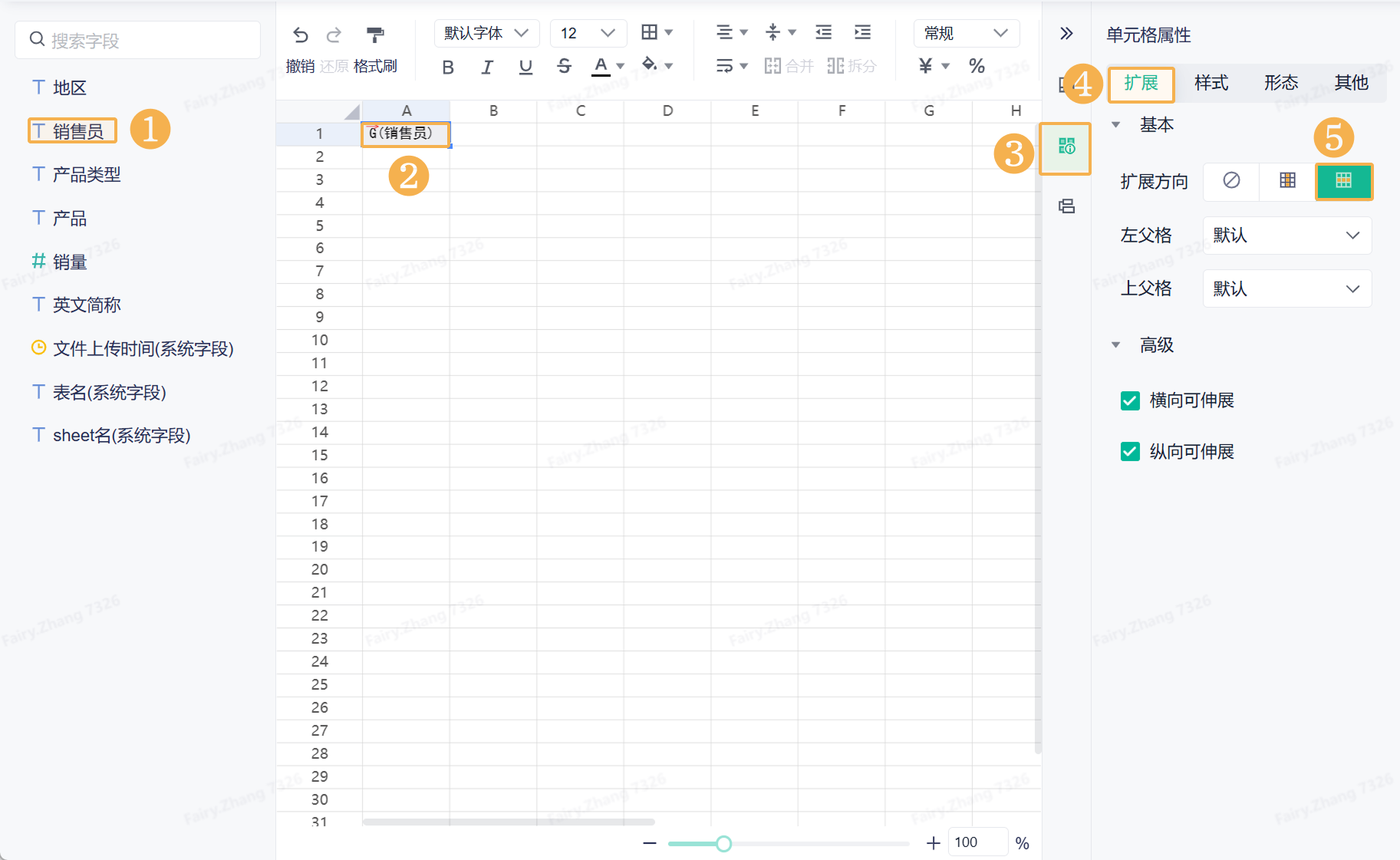Click the zoom in plus icon
The width and height of the screenshot is (1400, 860).
[933, 843]
